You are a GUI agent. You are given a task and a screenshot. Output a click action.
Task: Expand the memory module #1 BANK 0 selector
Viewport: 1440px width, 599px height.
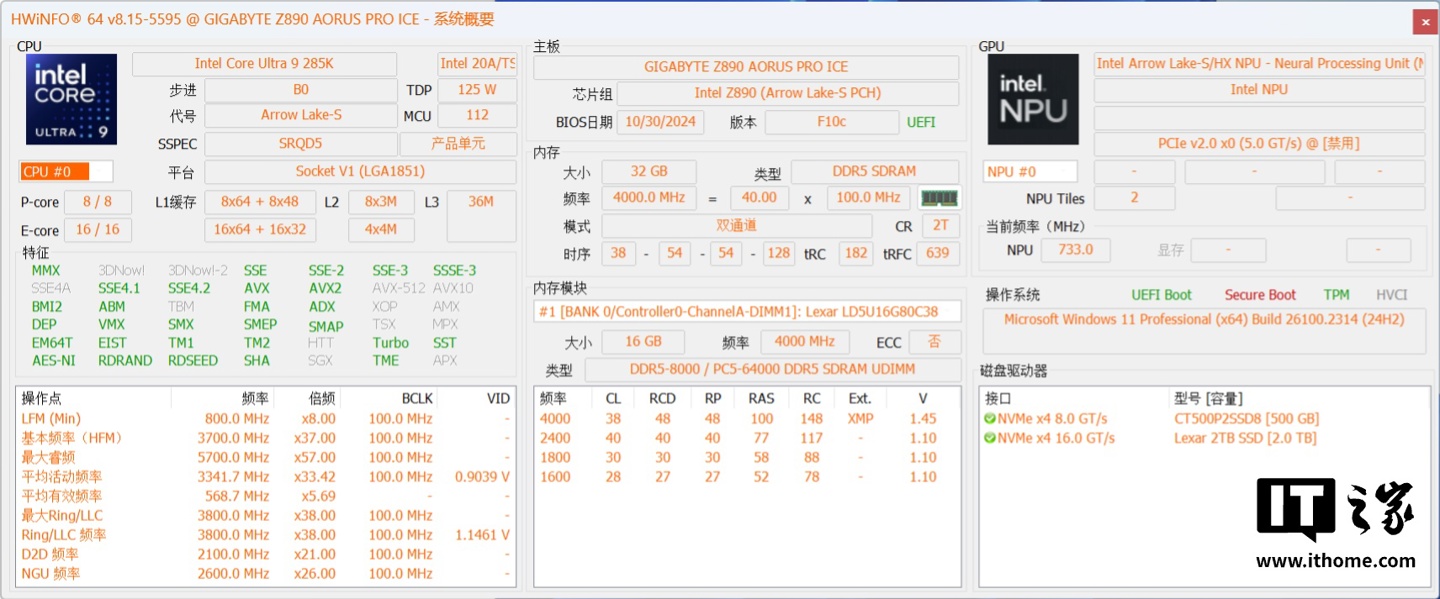click(x=746, y=311)
